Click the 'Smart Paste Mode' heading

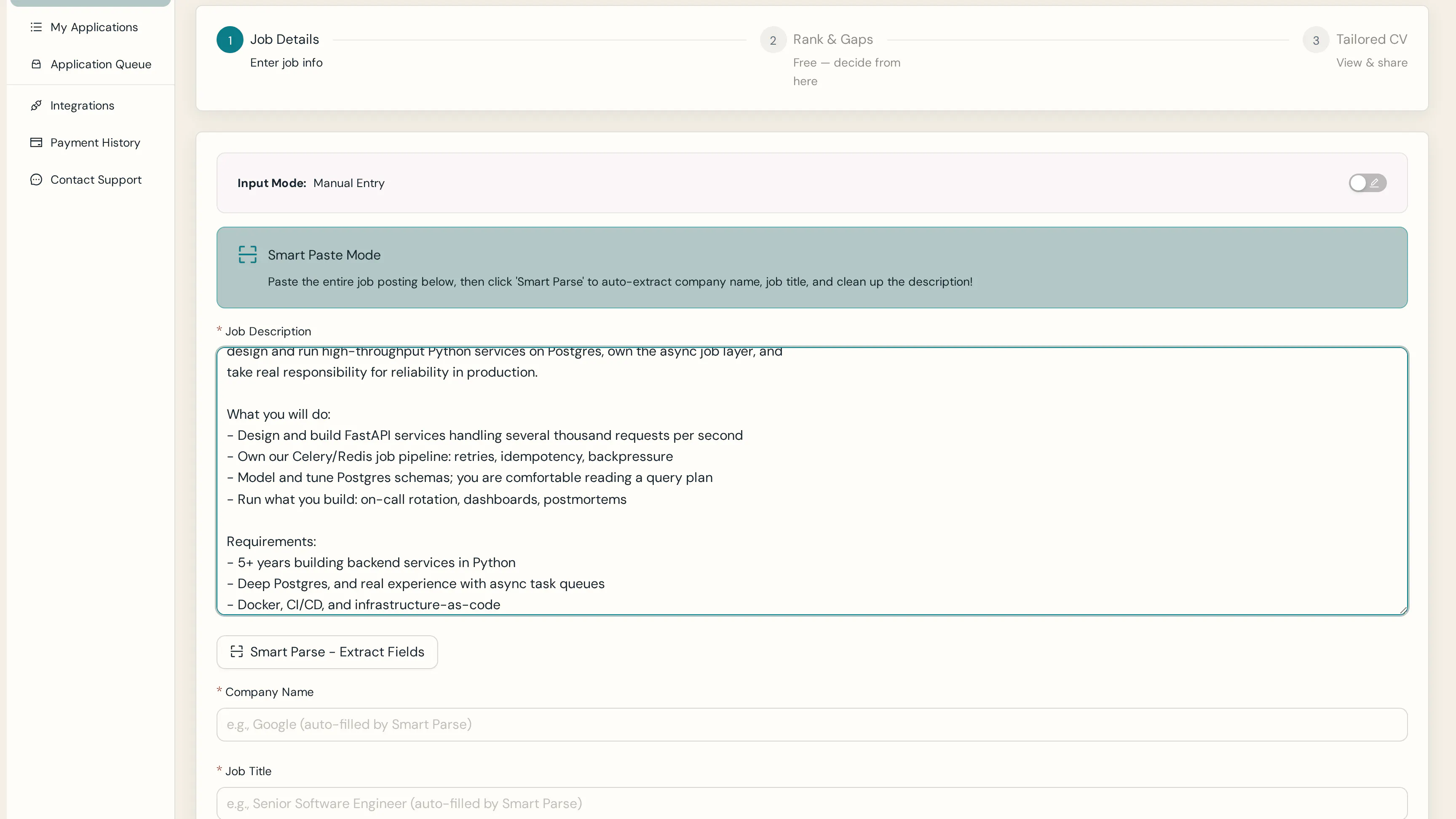pyautogui.click(x=324, y=255)
